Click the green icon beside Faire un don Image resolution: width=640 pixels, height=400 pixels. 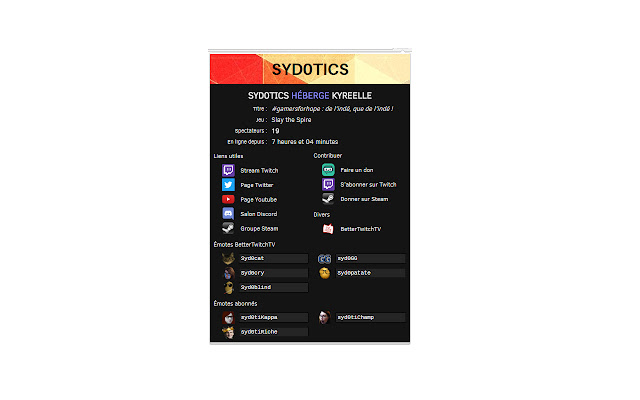(328, 170)
